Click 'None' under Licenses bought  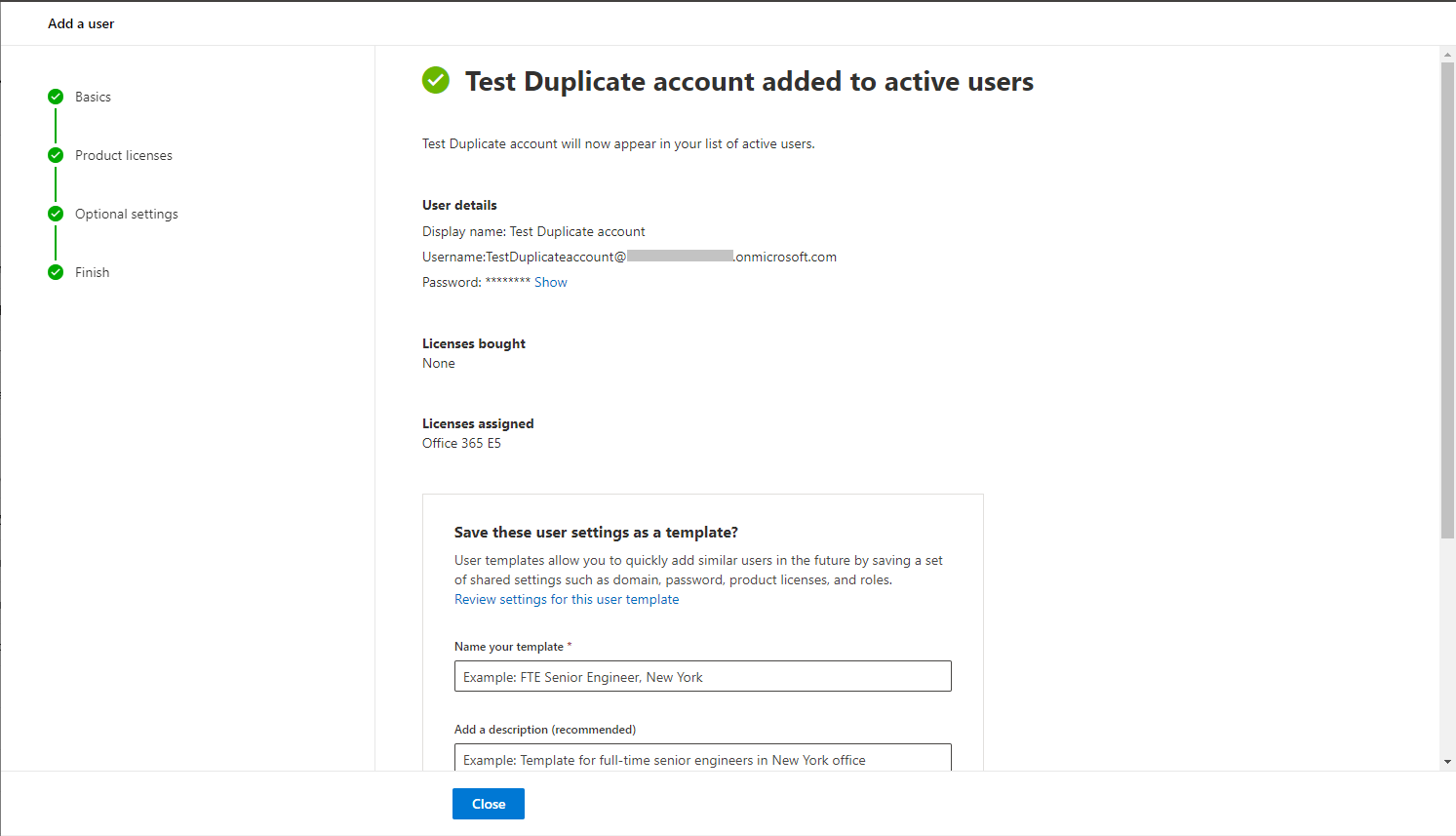(439, 363)
